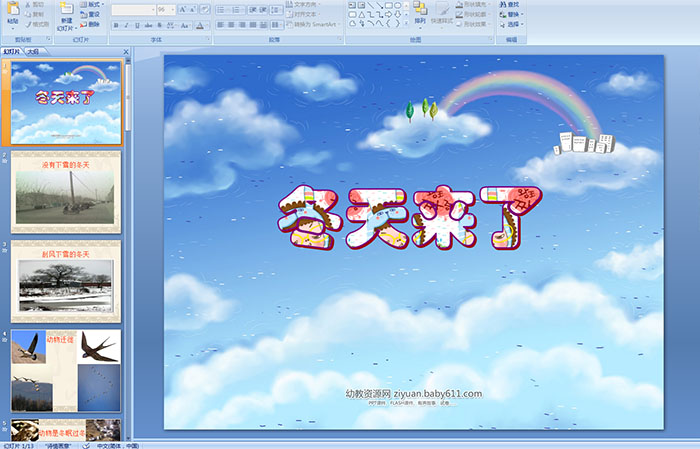
Task: Select the Left Brace shape
Action: pos(388,23)
